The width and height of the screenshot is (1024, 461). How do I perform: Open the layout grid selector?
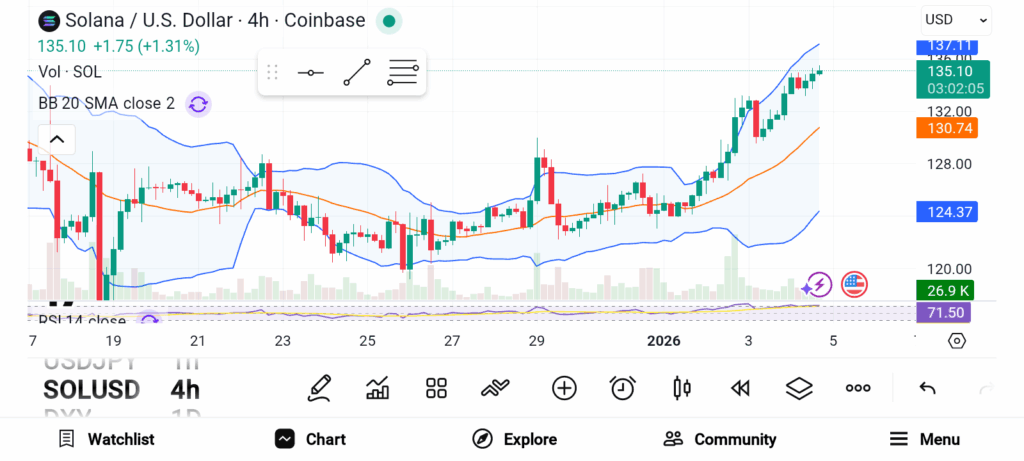coord(436,388)
